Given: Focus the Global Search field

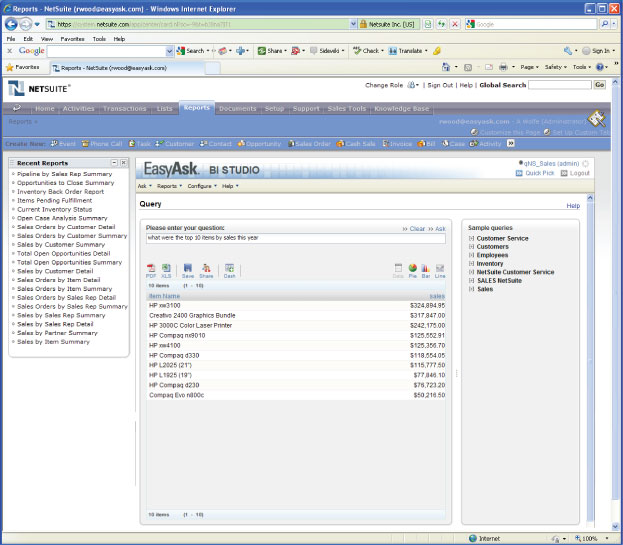Looking at the screenshot, I should click(560, 85).
